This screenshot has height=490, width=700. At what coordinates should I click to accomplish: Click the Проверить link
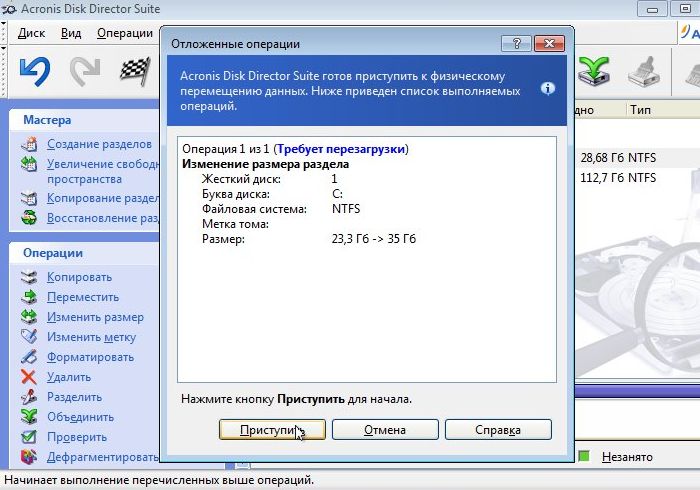[x=77, y=437]
